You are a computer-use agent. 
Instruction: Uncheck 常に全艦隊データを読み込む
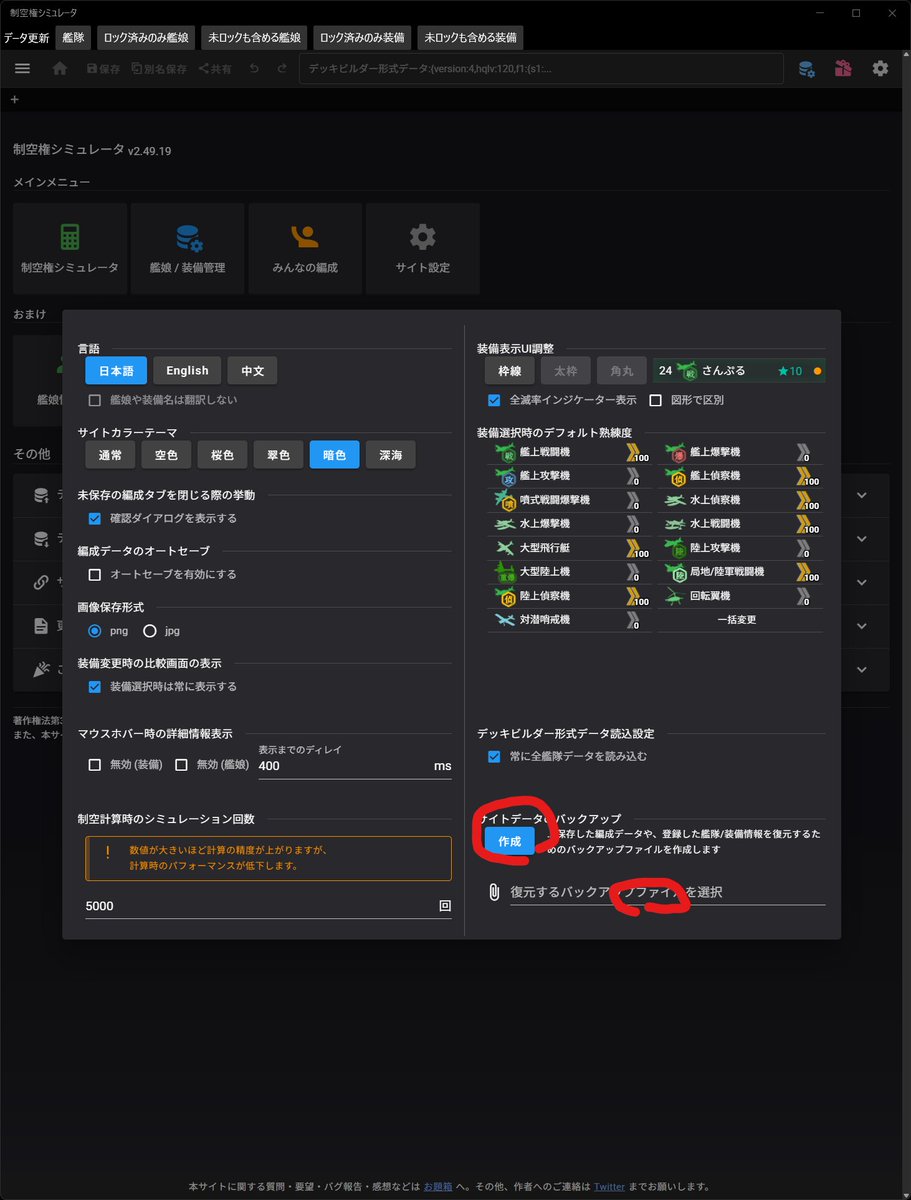pos(494,757)
